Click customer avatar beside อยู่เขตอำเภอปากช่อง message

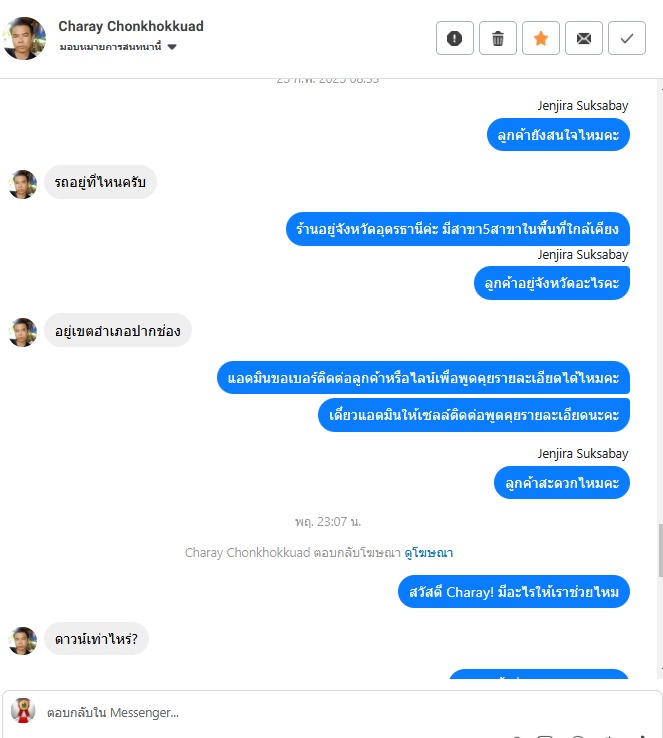point(23,332)
